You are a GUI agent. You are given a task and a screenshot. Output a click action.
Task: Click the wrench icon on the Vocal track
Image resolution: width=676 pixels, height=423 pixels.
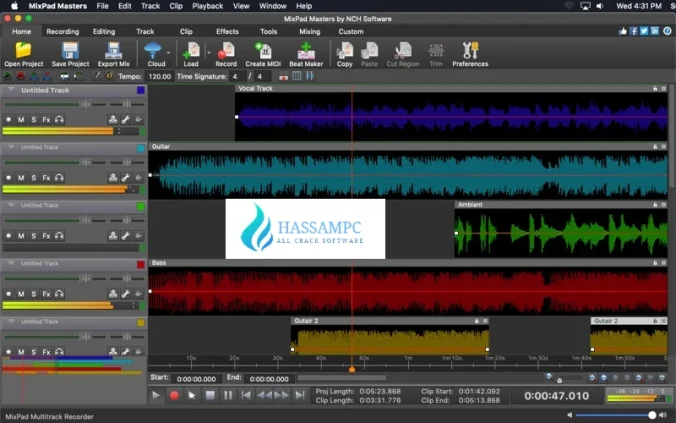click(125, 119)
